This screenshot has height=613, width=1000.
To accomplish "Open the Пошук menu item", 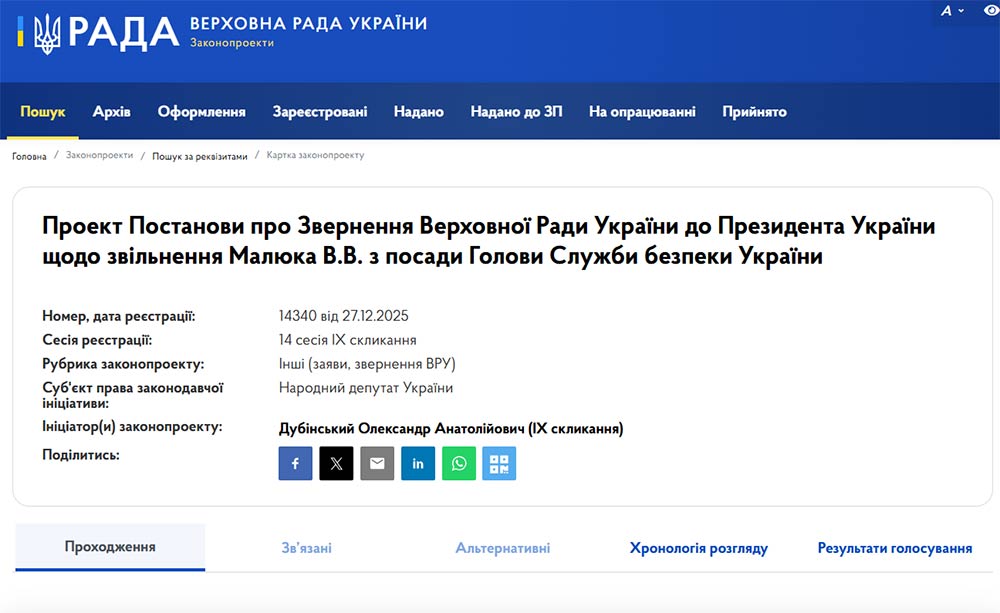I will click(x=43, y=112).
